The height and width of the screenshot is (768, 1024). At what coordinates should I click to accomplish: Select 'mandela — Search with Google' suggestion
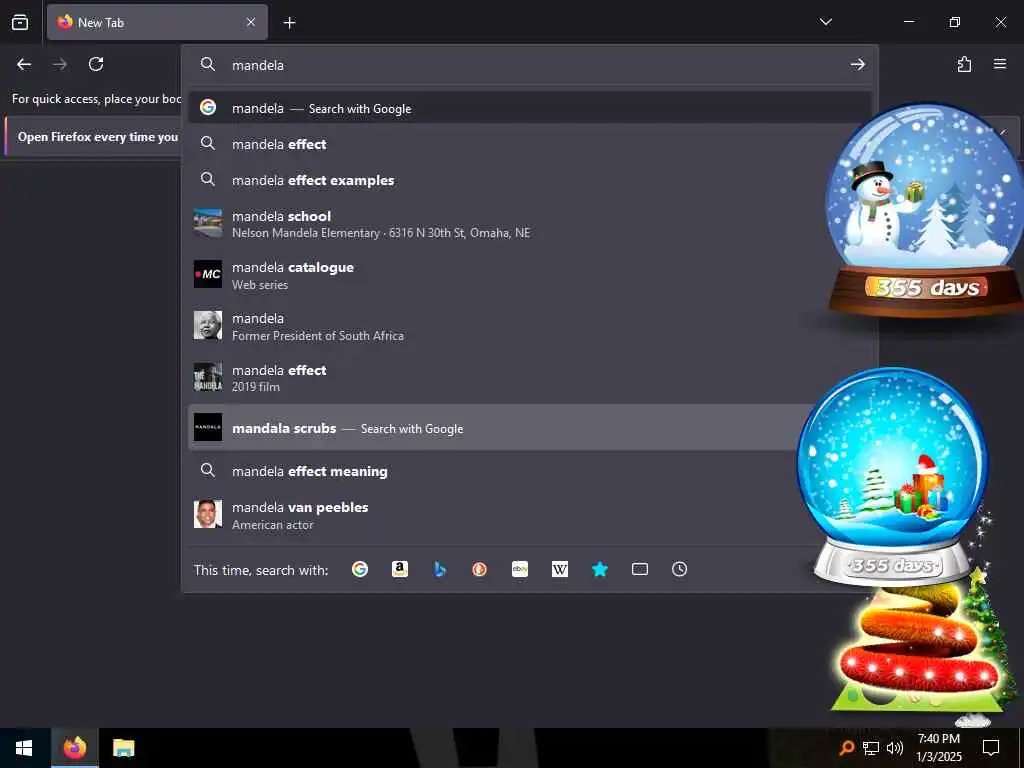pos(529,108)
